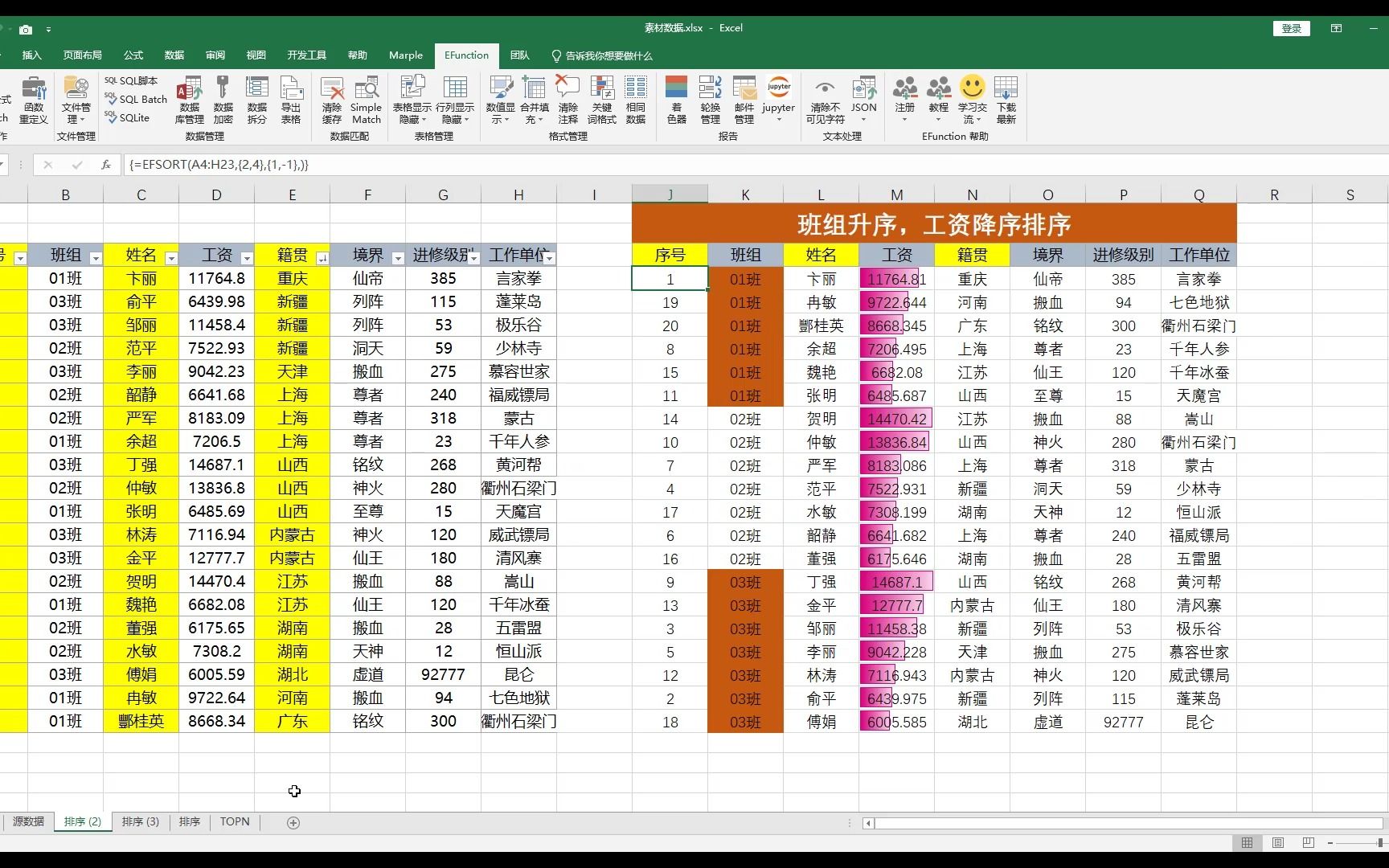1389x868 pixels.
Task: Open the 文件管理 tool
Action: click(76, 100)
